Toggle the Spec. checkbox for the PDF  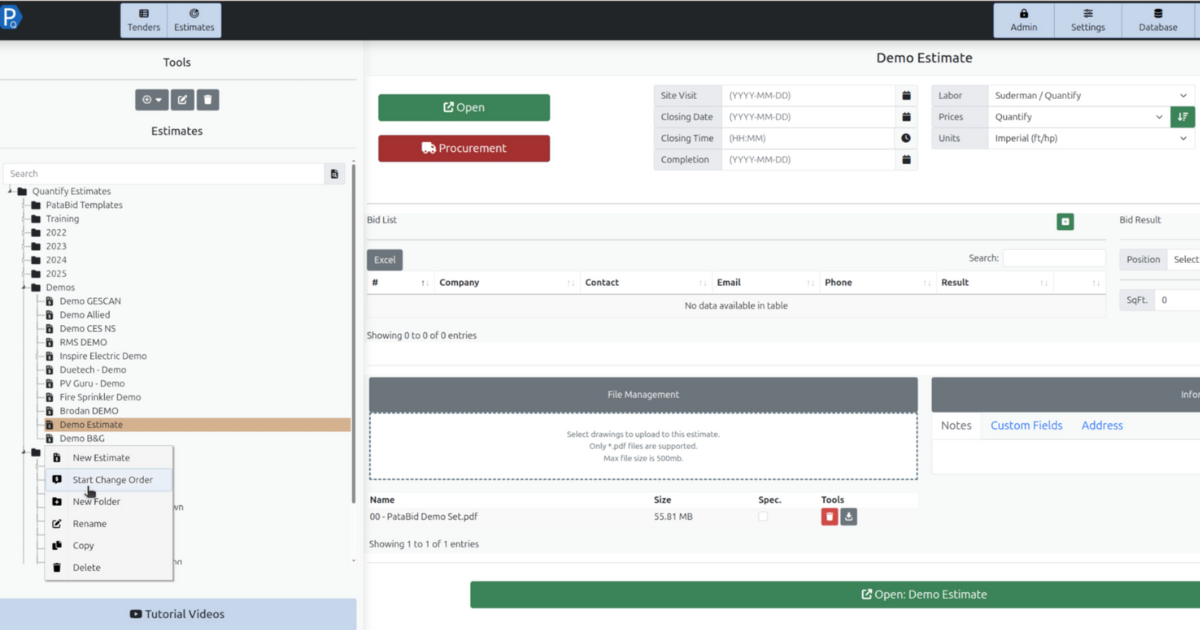tap(763, 517)
